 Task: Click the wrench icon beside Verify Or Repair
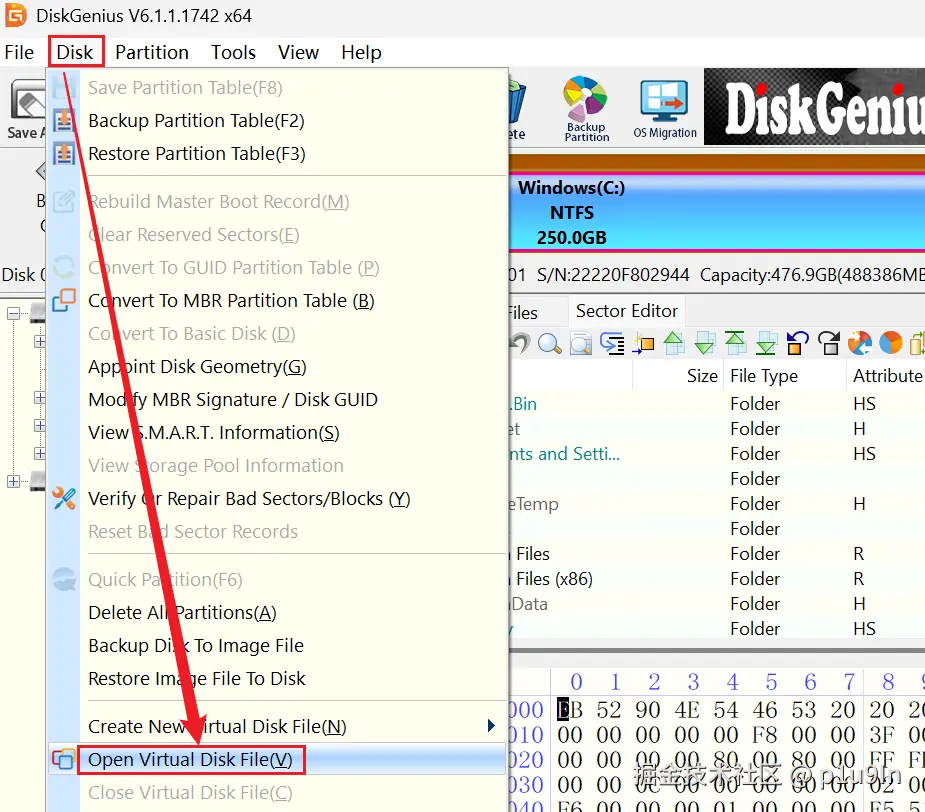(64, 499)
